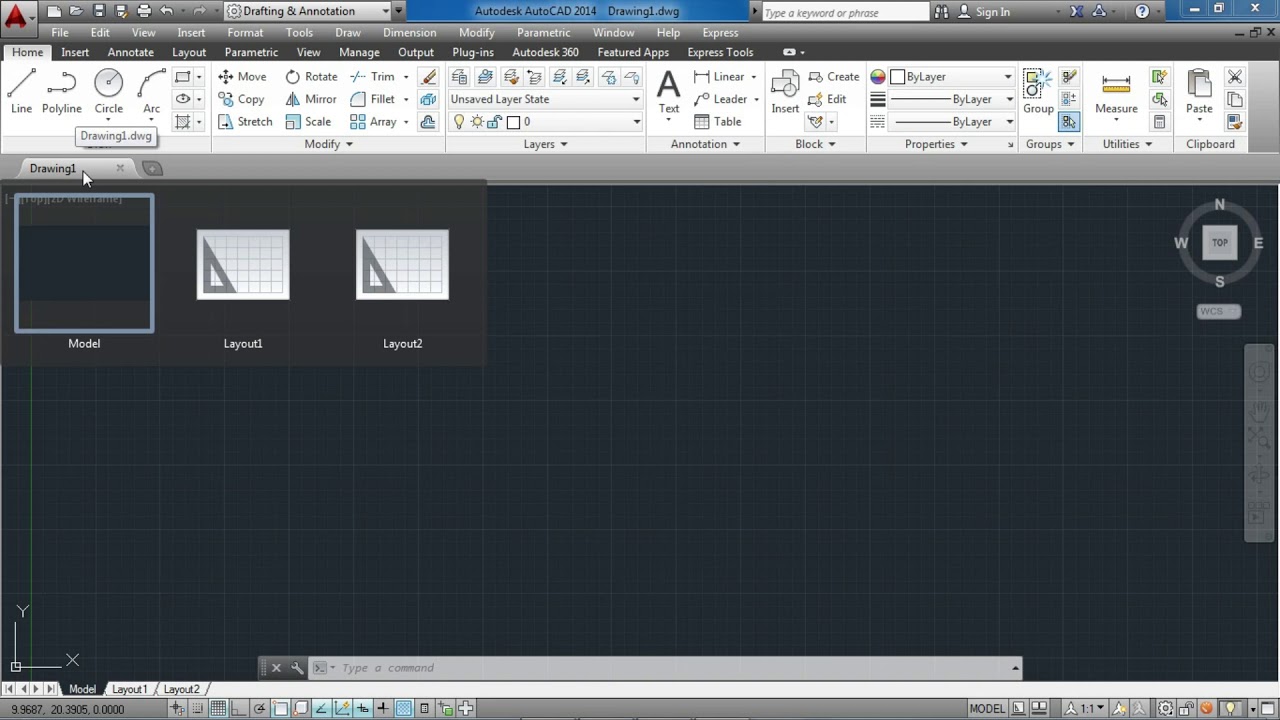This screenshot has width=1280, height=720.
Task: Activate the Mirror tool
Action: coord(311,99)
